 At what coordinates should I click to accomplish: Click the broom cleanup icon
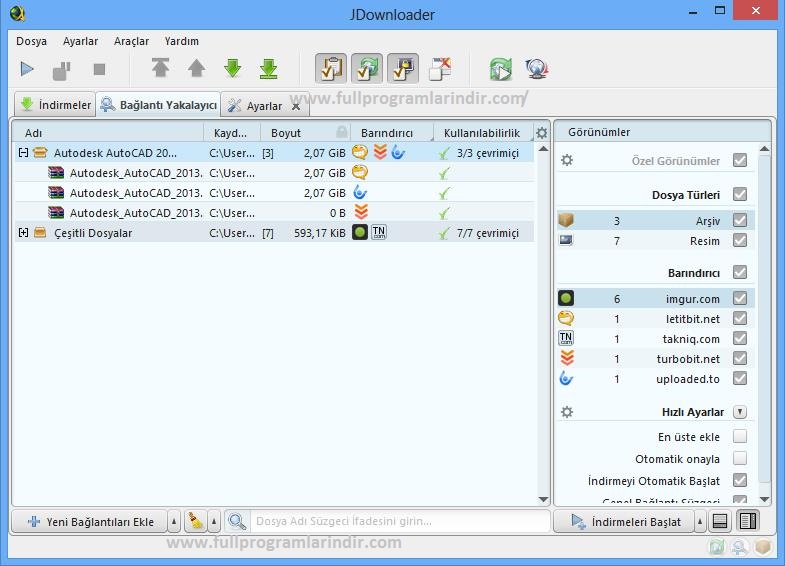coord(197,522)
